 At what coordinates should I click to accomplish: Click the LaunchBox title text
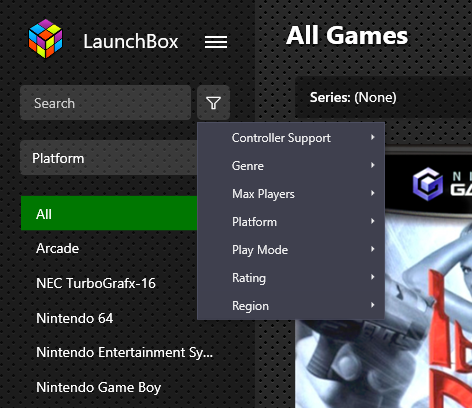(x=131, y=42)
